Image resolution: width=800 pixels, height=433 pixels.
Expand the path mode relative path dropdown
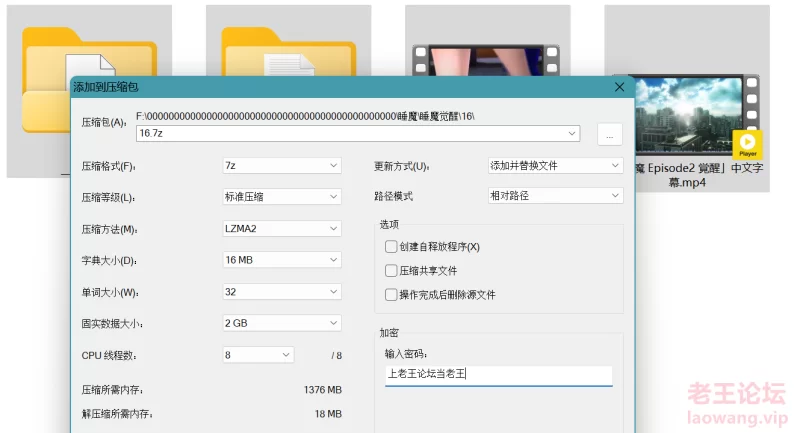pos(554,197)
